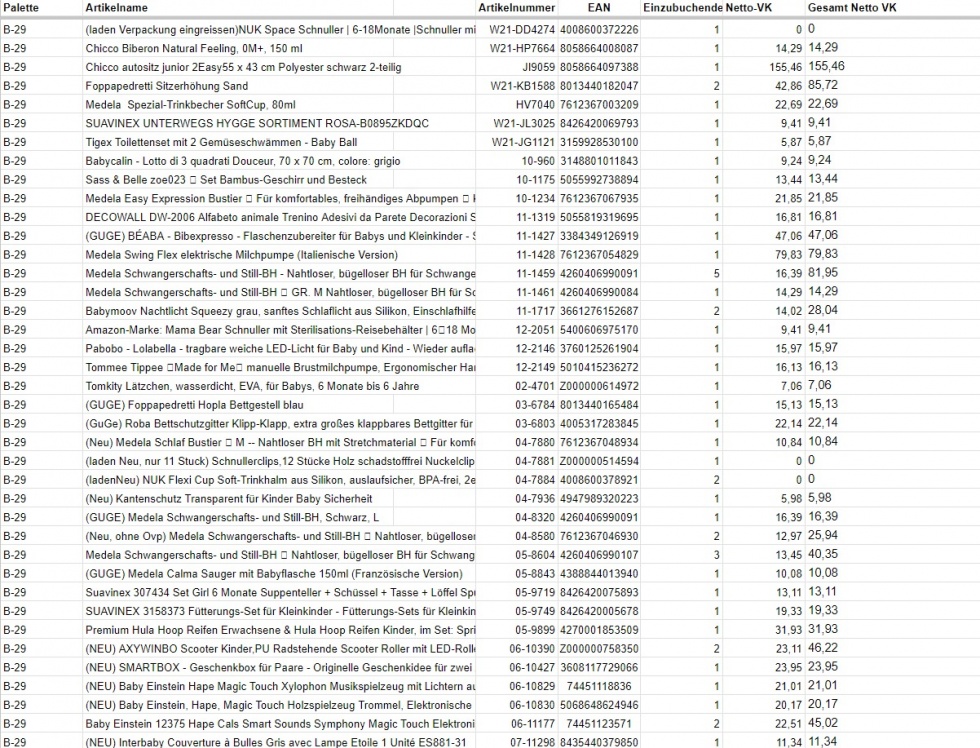Click the Kantenschutz Transparent article name
The height and width of the screenshot is (748, 980).
[229, 498]
